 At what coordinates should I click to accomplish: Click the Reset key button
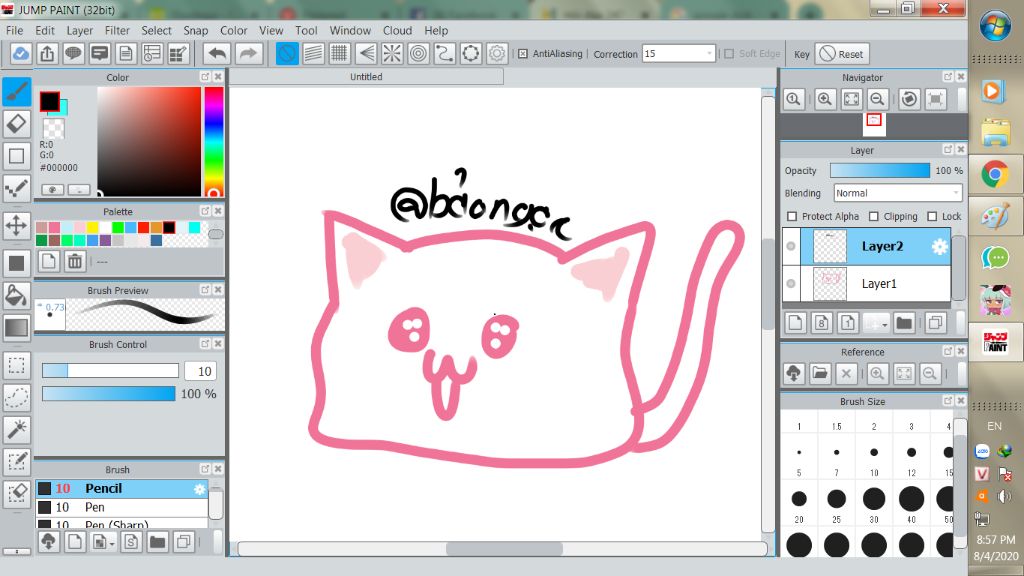point(842,54)
